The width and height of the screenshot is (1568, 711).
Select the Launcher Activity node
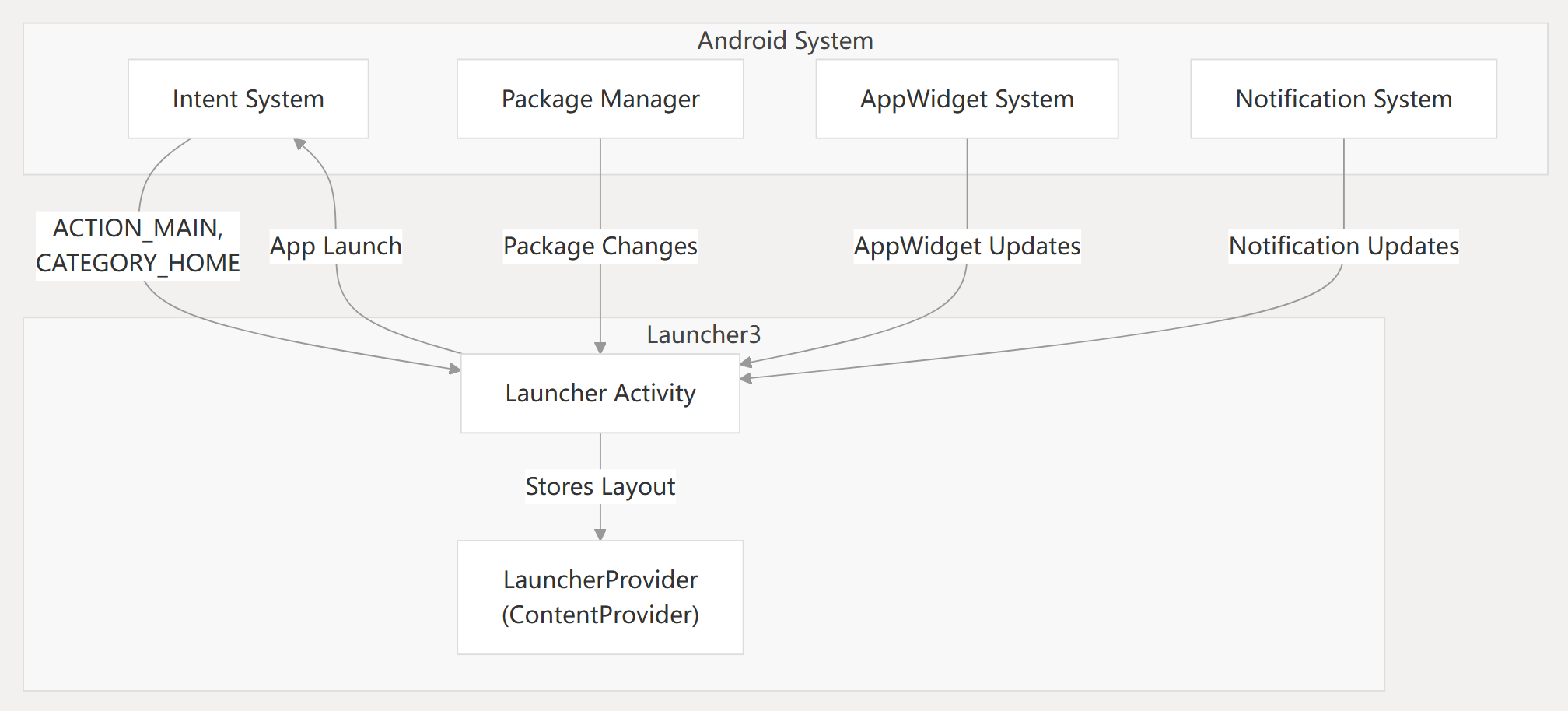(x=600, y=393)
